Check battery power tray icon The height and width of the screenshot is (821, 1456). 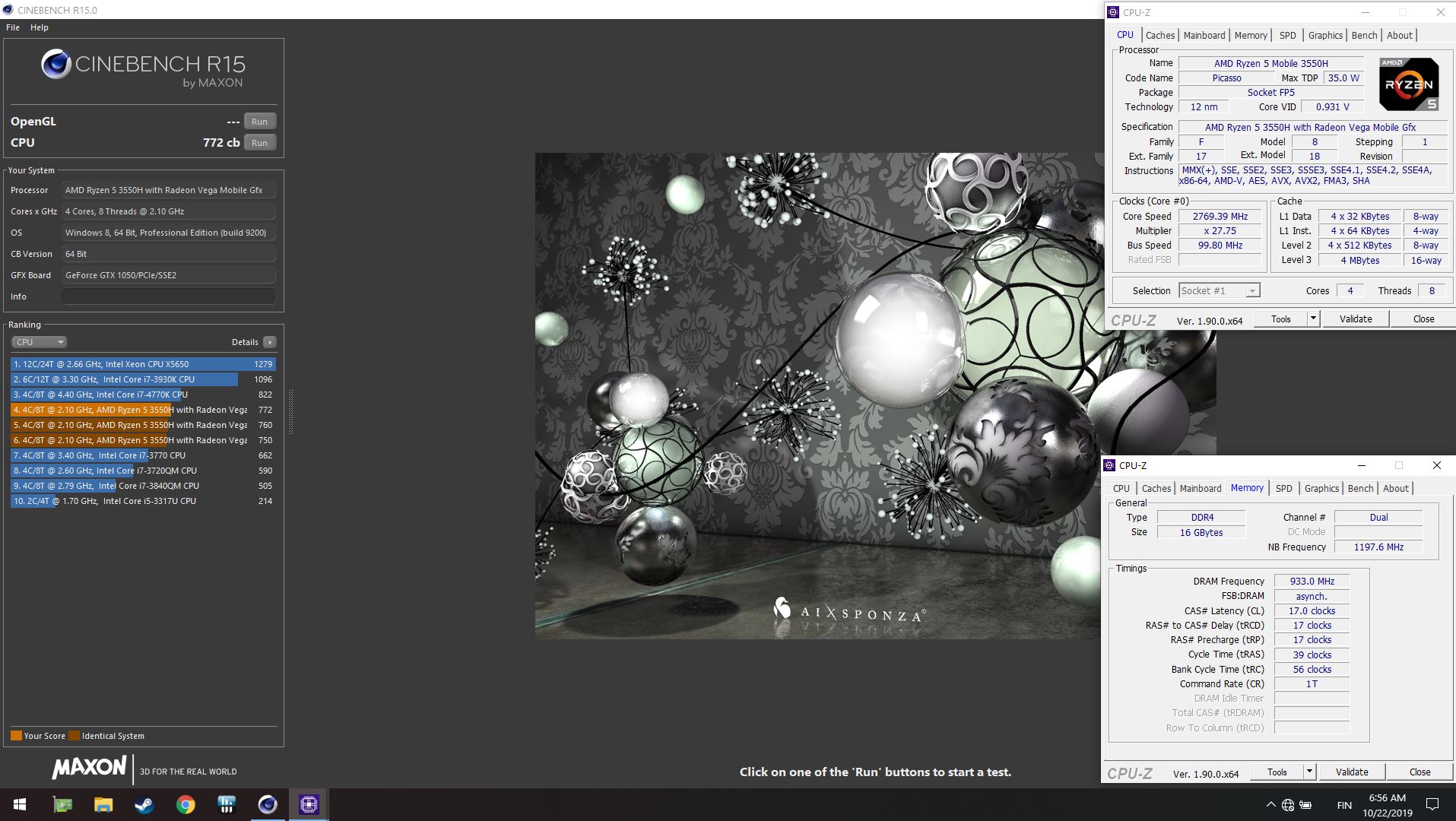click(1305, 805)
